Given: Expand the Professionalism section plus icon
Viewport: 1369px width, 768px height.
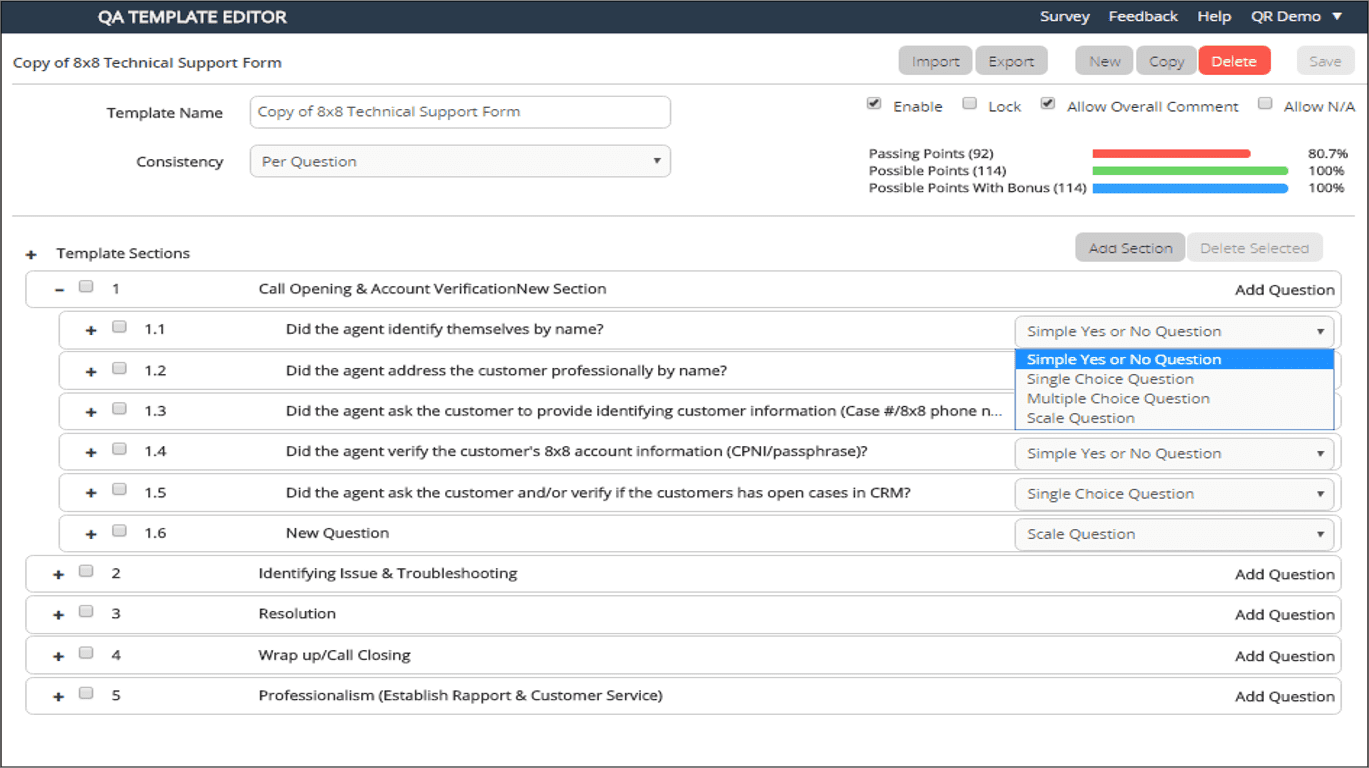Looking at the screenshot, I should [59, 697].
